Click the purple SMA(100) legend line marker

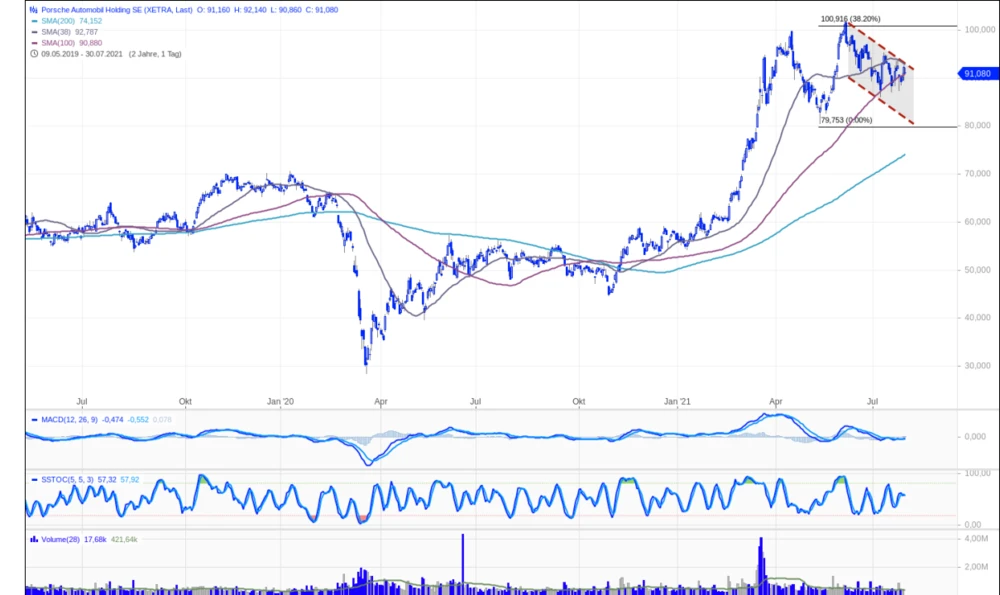(x=33, y=42)
